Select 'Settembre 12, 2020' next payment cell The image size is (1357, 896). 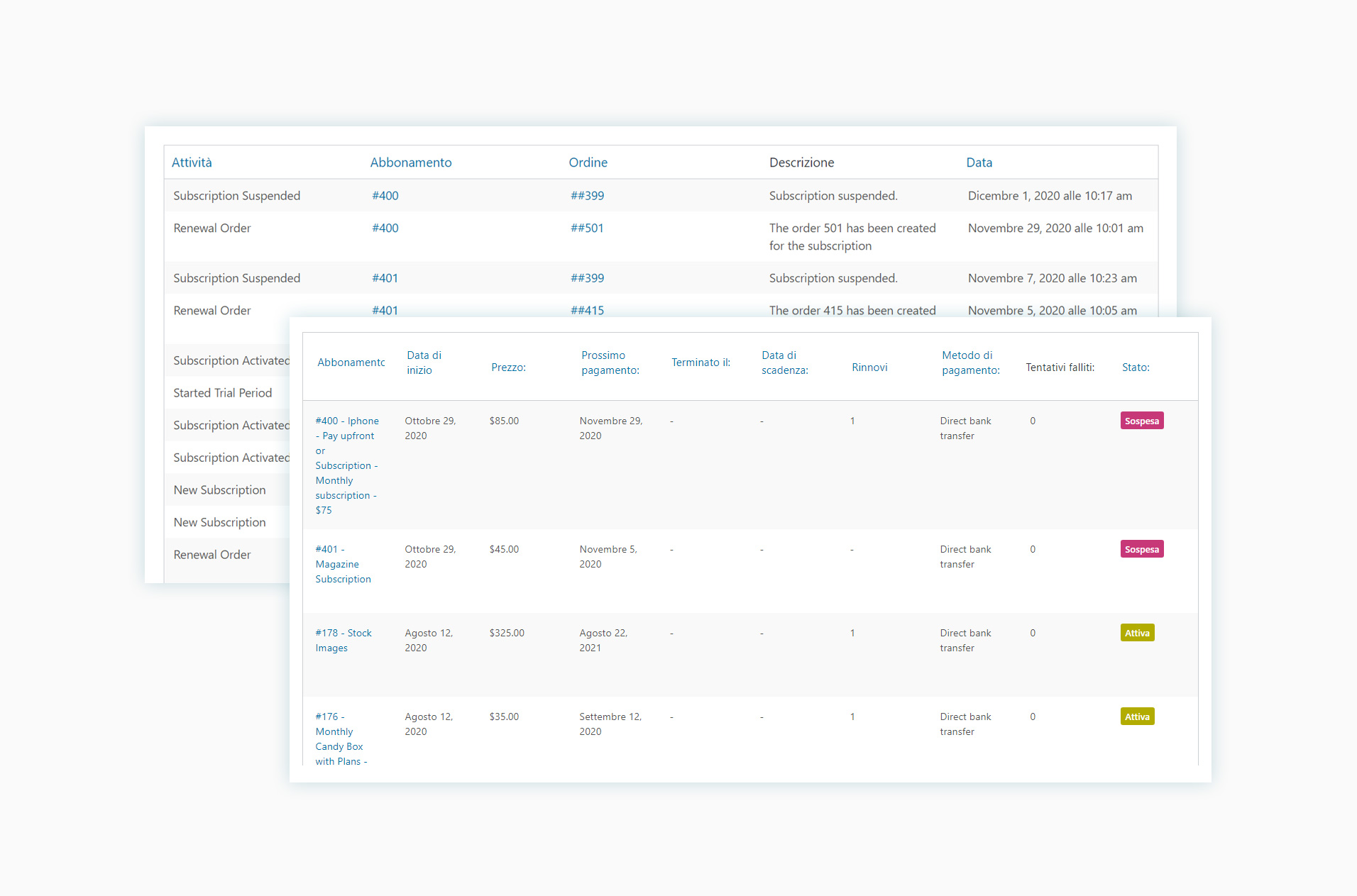click(x=610, y=724)
